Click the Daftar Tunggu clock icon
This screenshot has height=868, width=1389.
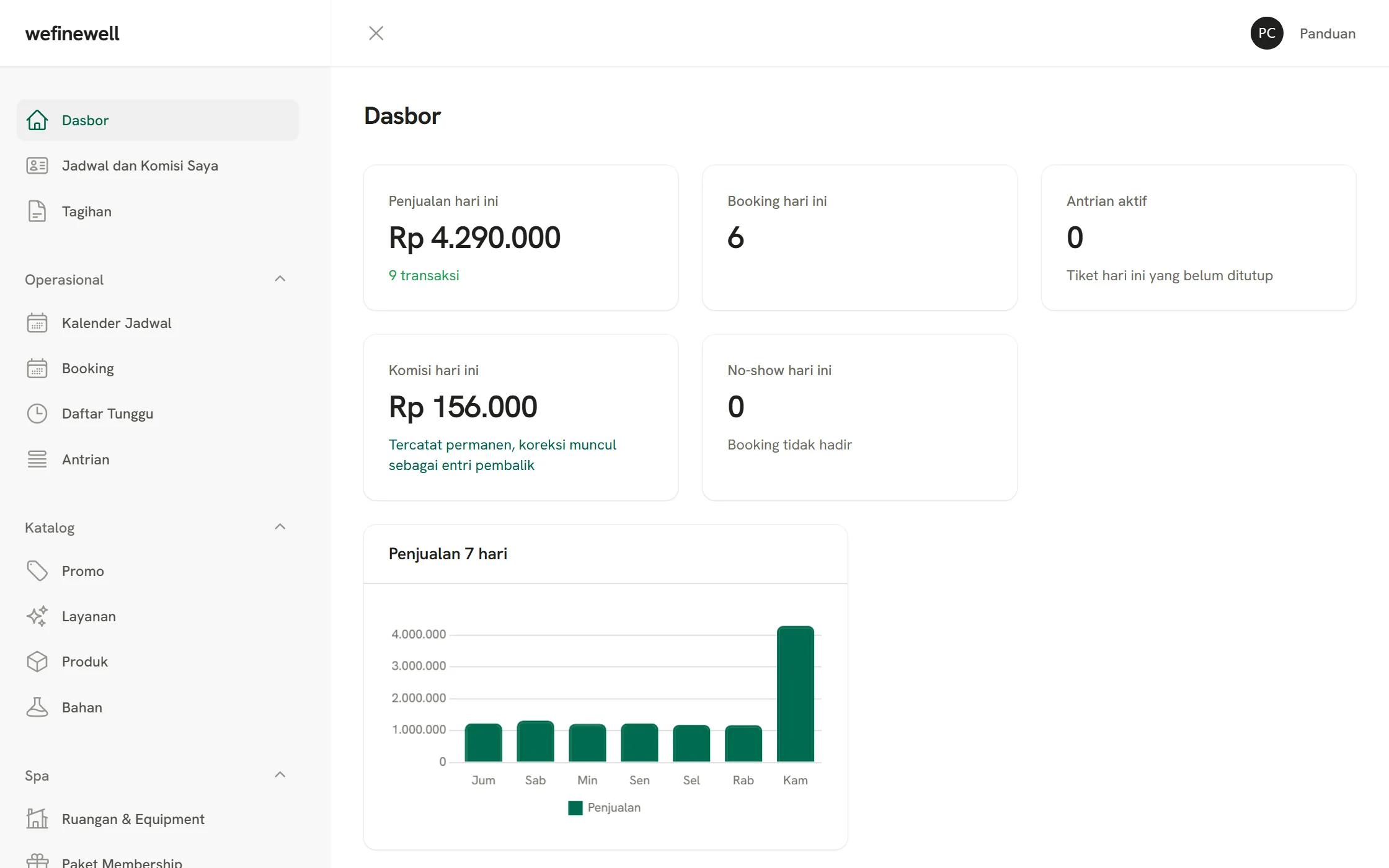click(x=37, y=414)
